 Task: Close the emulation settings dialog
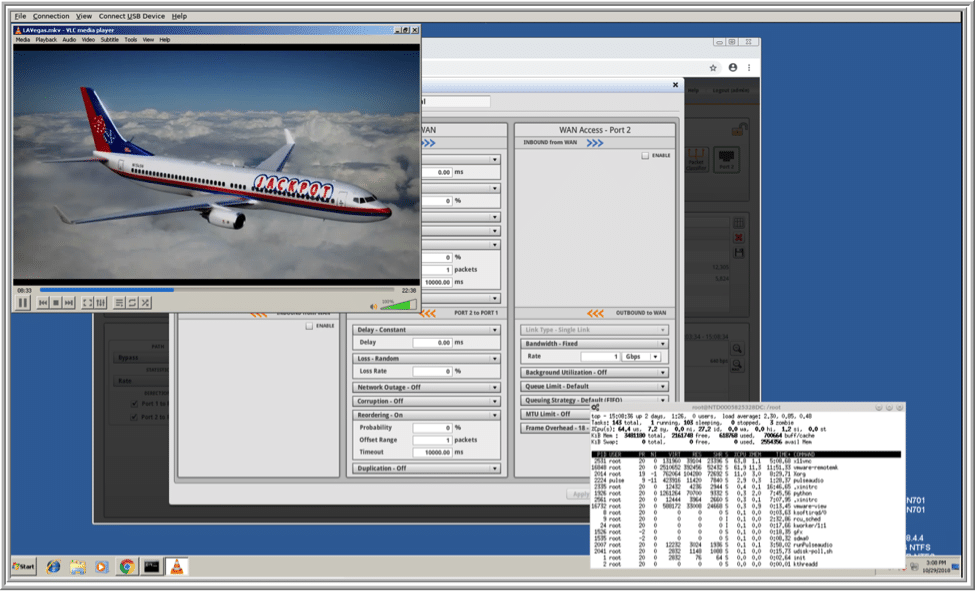[x=676, y=85]
